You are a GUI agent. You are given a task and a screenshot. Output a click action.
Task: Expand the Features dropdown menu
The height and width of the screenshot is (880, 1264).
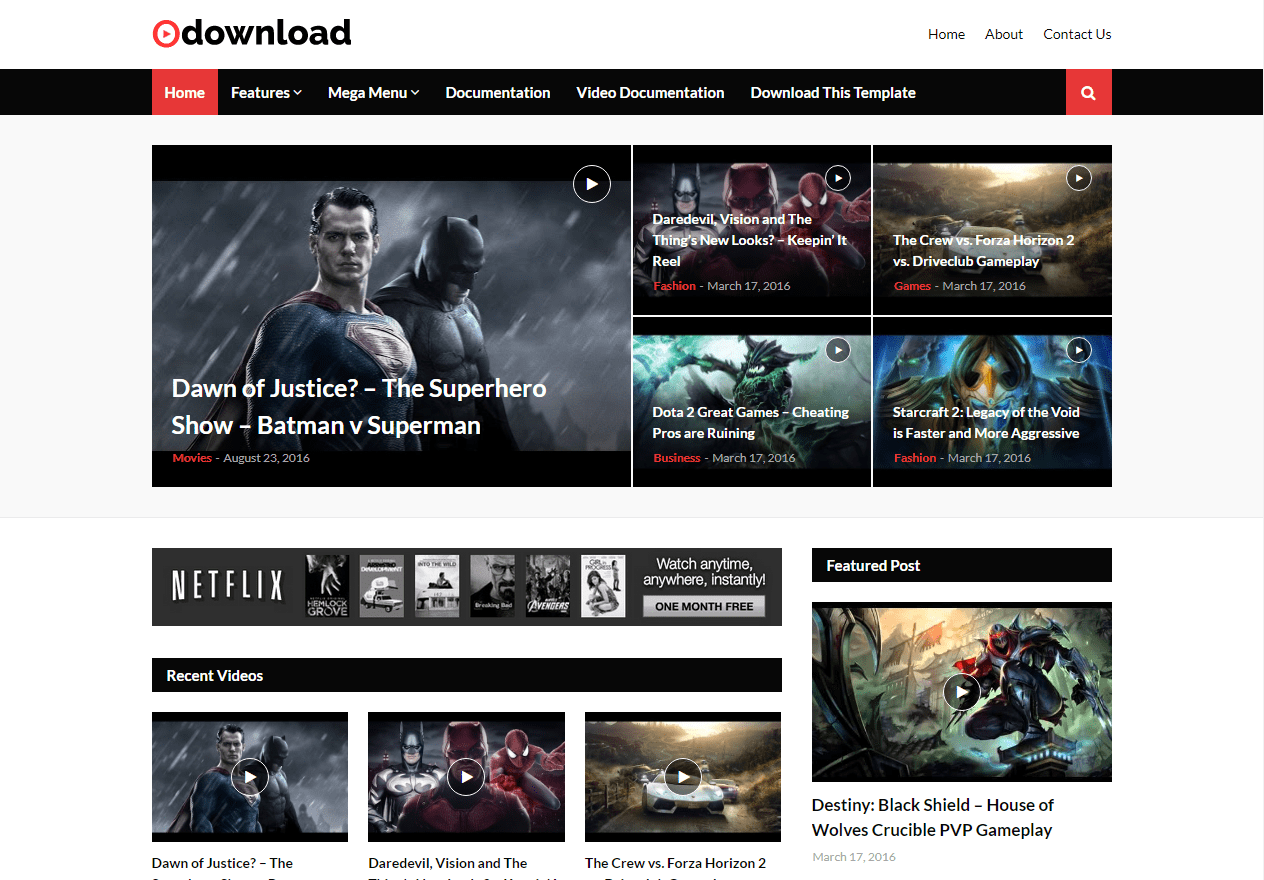(x=266, y=93)
